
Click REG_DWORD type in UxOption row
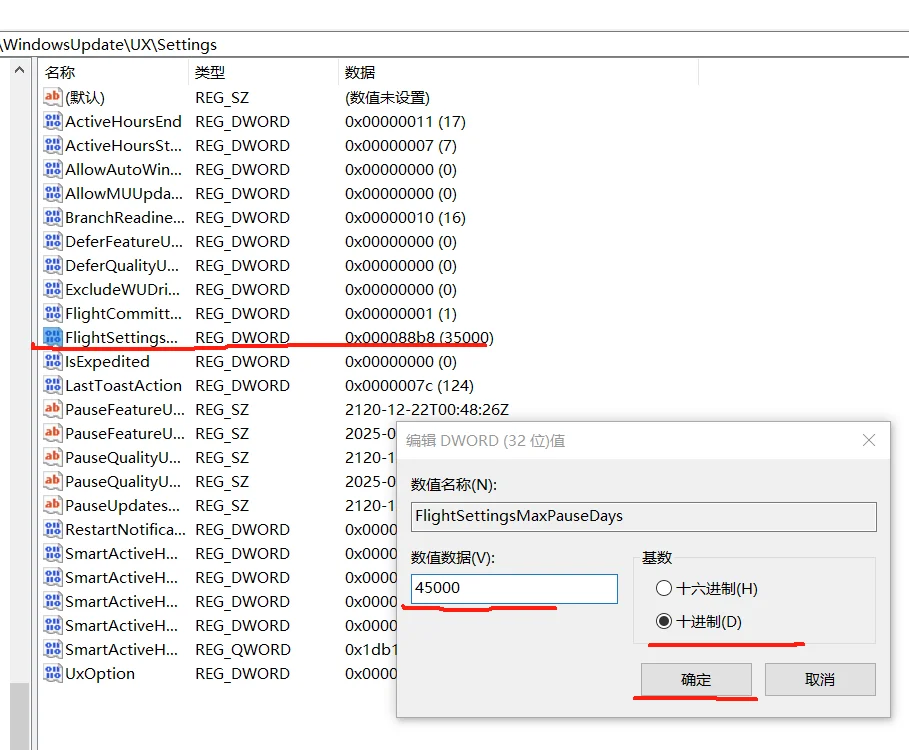pyautogui.click(x=242, y=673)
